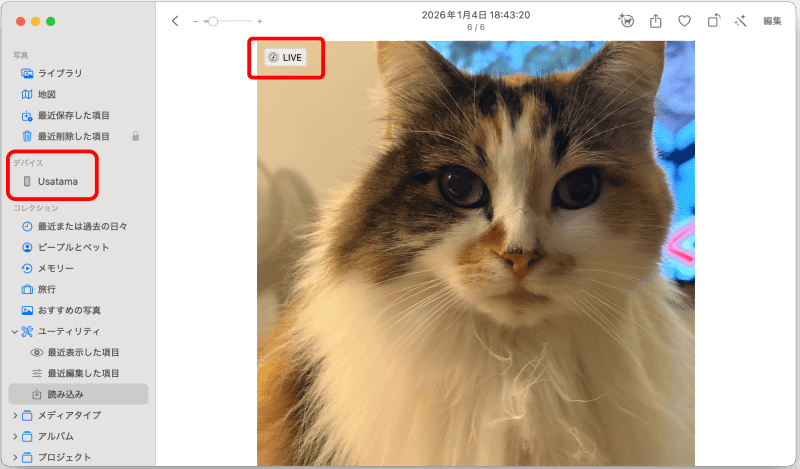800x469 pixels.
Task: Click the 6 / 6 photo counter
Action: tap(476, 27)
